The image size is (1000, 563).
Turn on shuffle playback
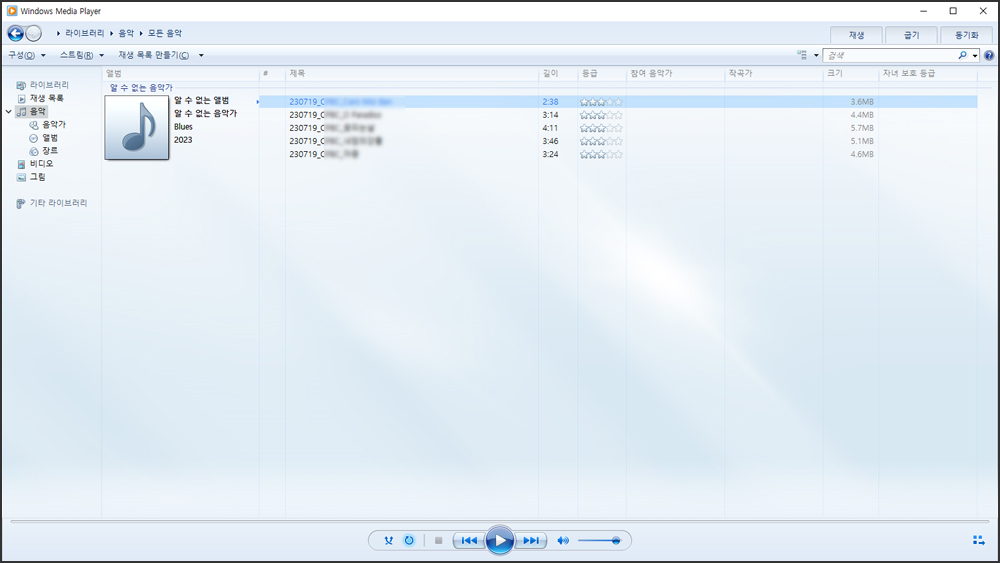(x=388, y=541)
